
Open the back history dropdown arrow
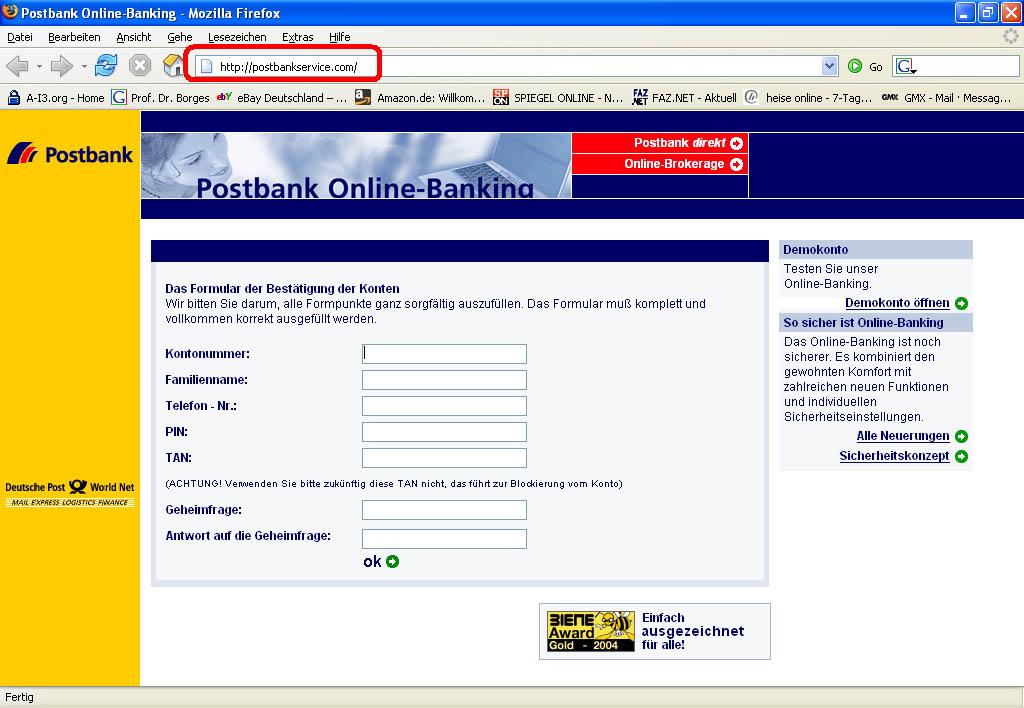tap(39, 66)
